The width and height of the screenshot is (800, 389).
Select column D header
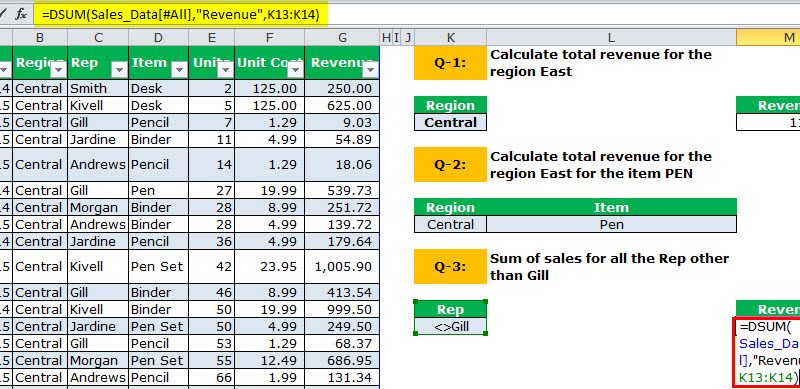(x=158, y=37)
